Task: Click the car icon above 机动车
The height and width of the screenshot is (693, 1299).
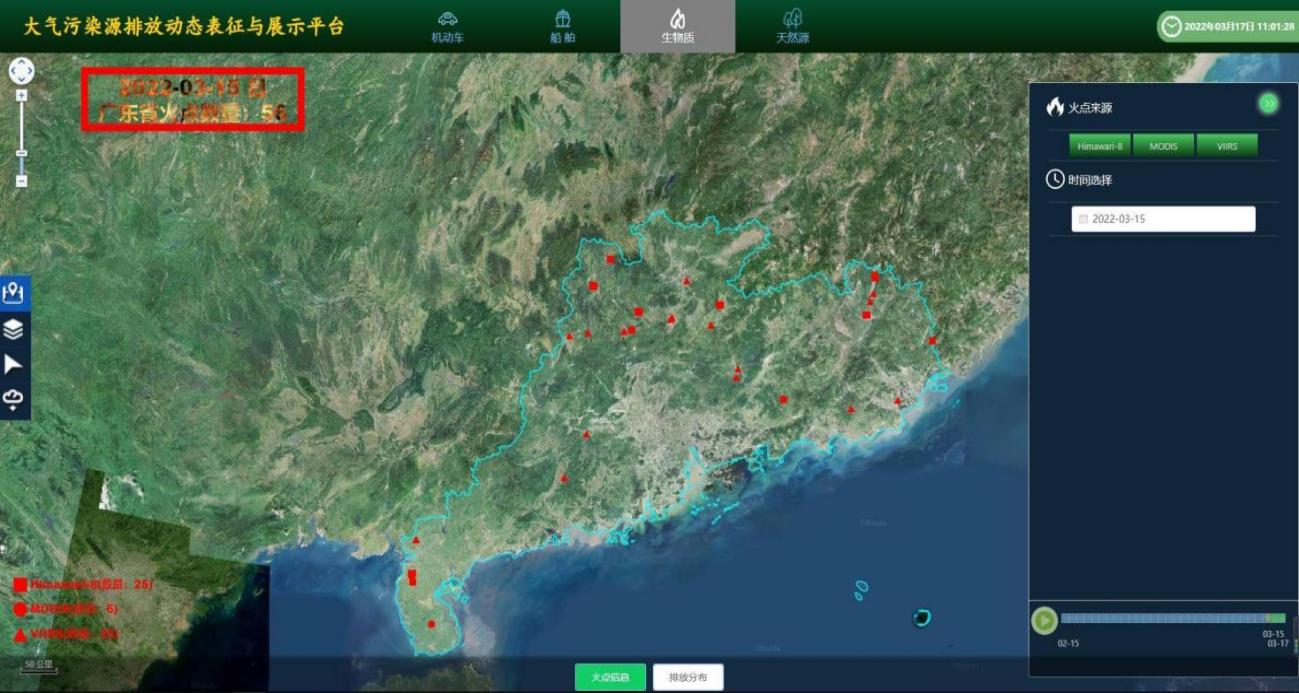Action: pos(448,18)
